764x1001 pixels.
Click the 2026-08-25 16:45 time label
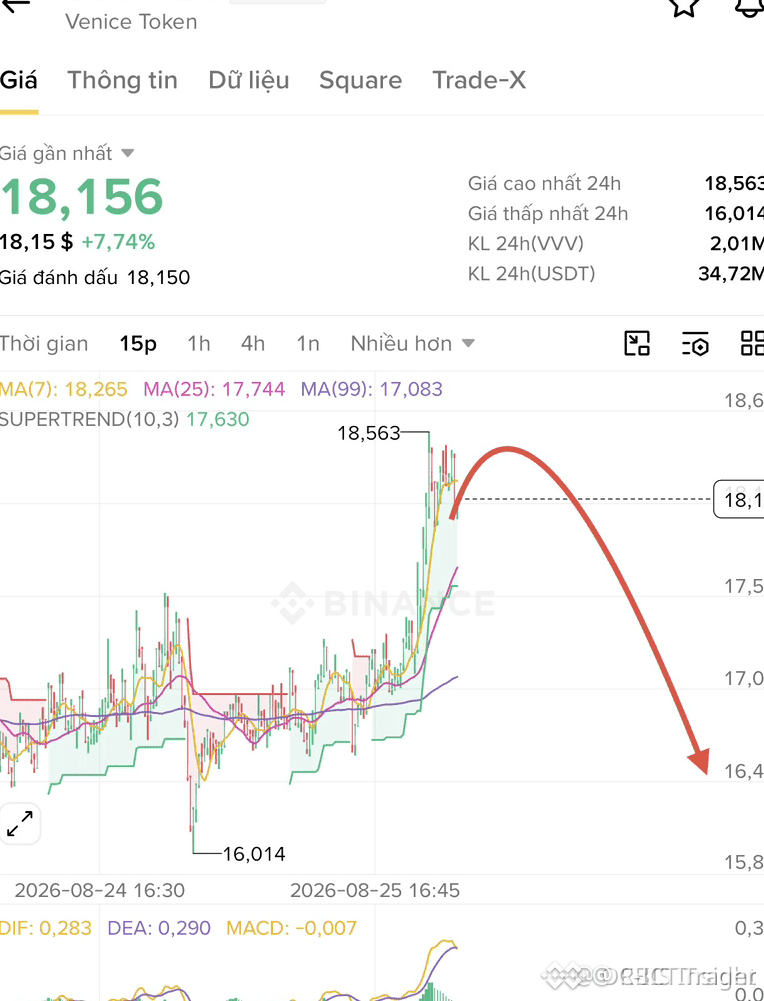[375, 890]
